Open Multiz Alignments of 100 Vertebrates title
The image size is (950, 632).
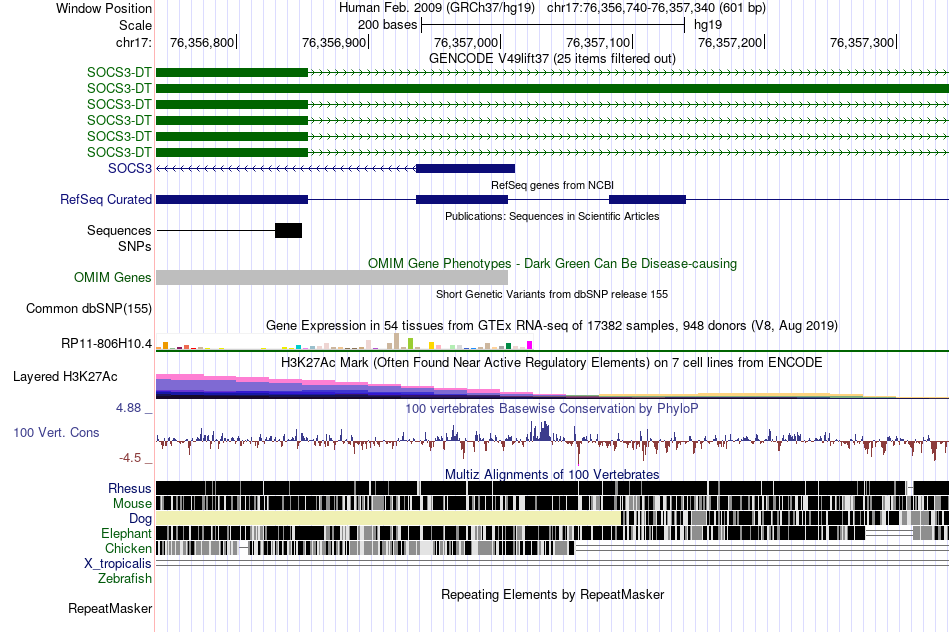pyautogui.click(x=552, y=474)
